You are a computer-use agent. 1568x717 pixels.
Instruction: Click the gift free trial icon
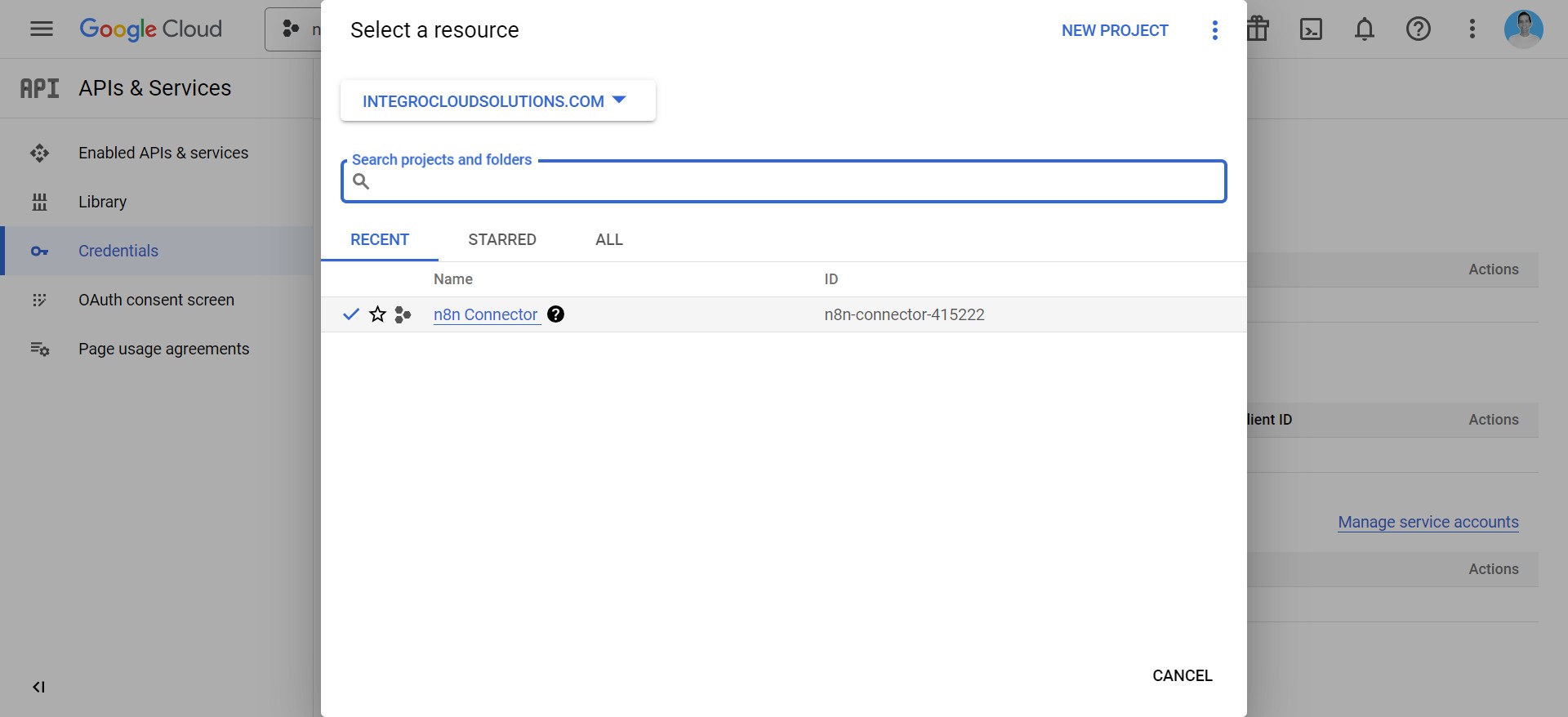(x=1258, y=29)
